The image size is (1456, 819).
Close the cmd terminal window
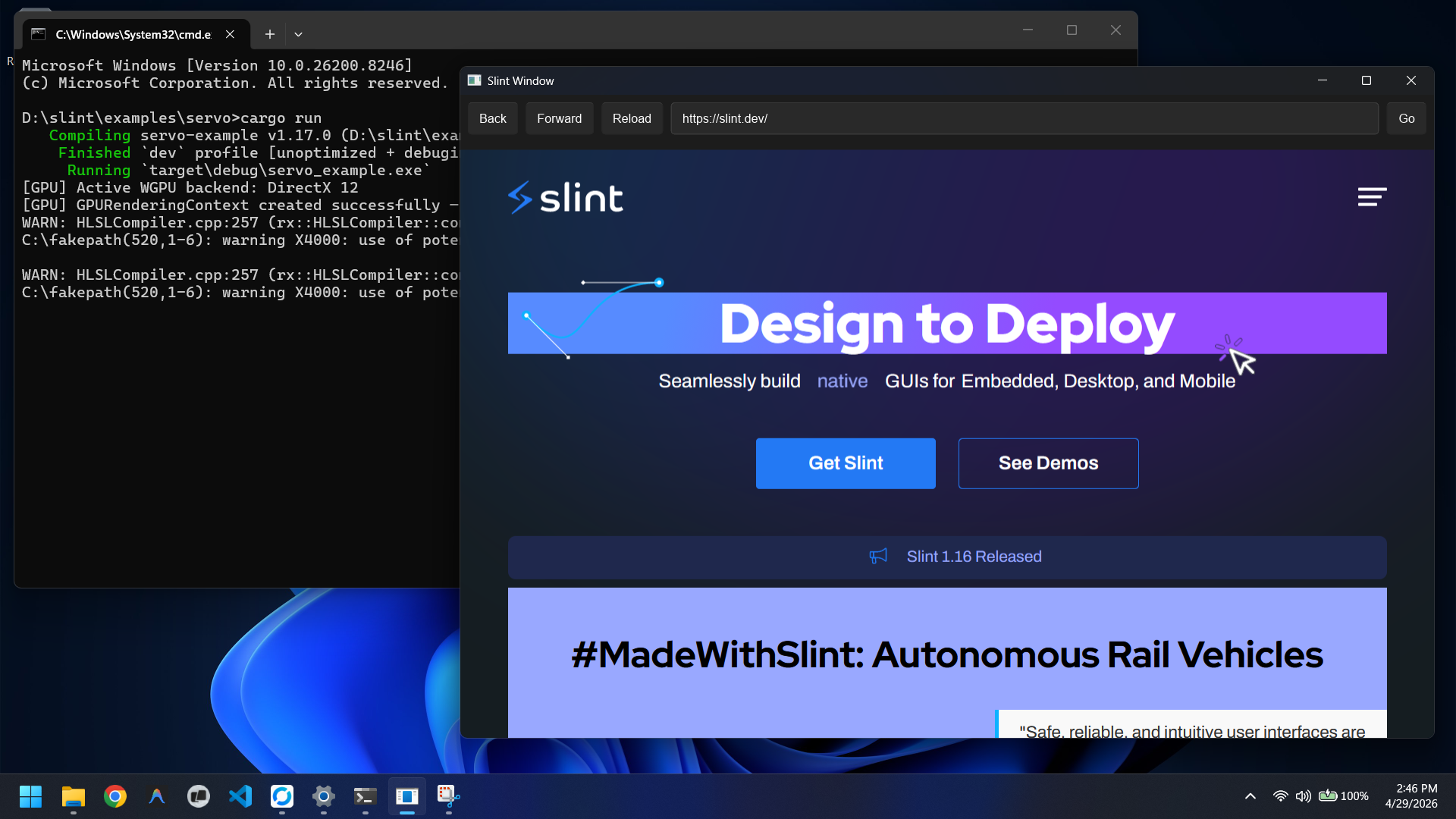(1116, 30)
